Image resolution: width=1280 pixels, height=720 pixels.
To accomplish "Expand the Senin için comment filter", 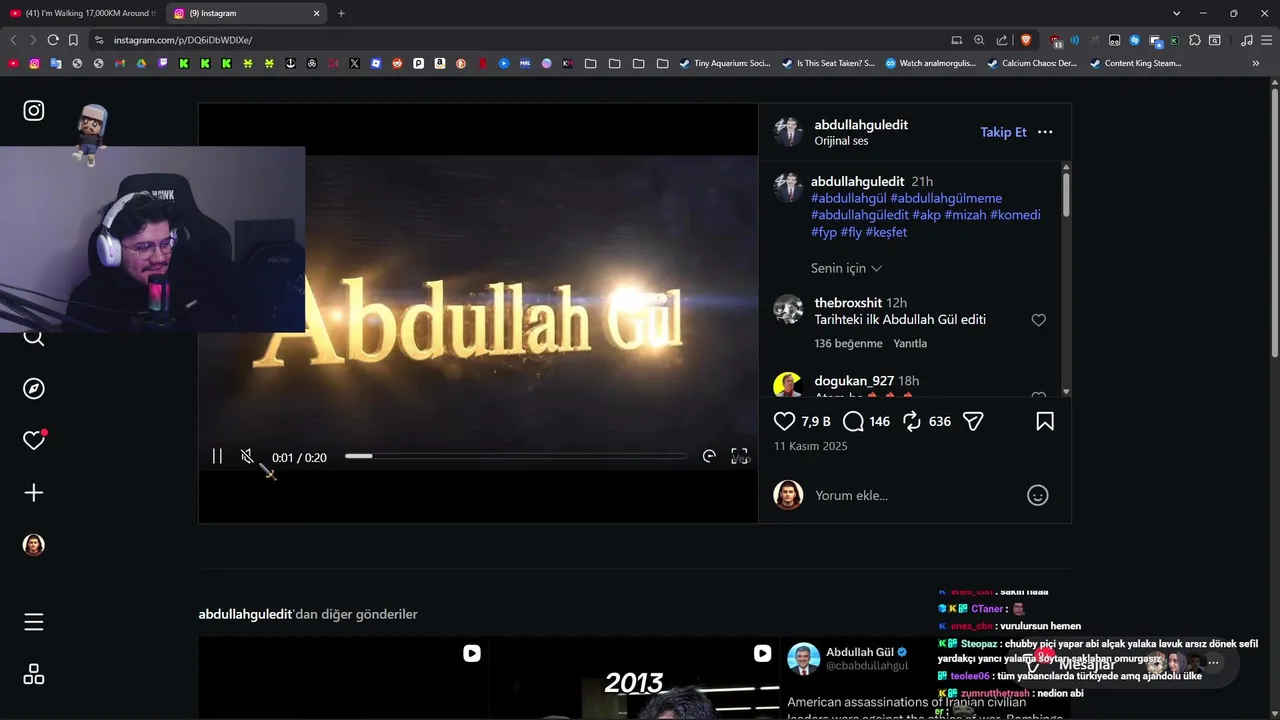I will (x=846, y=268).
